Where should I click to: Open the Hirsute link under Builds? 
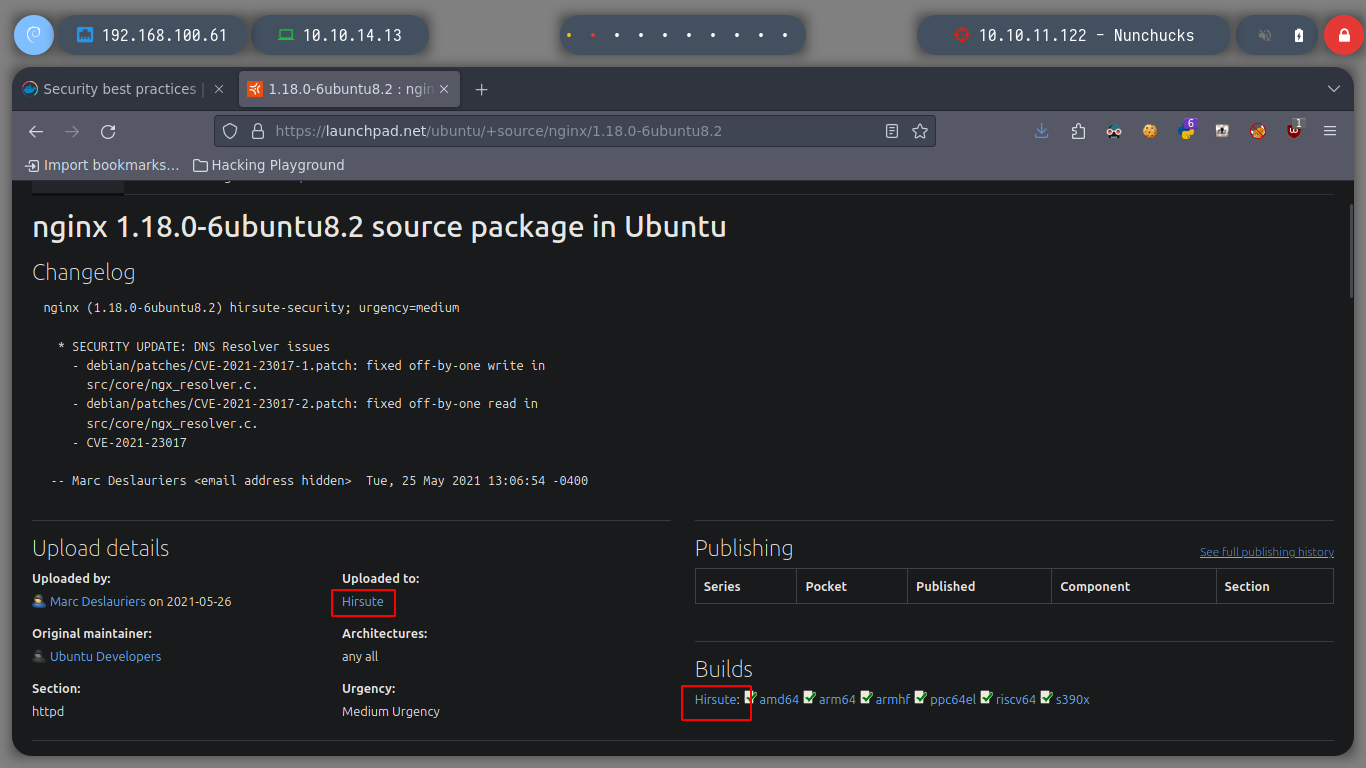tap(715, 700)
